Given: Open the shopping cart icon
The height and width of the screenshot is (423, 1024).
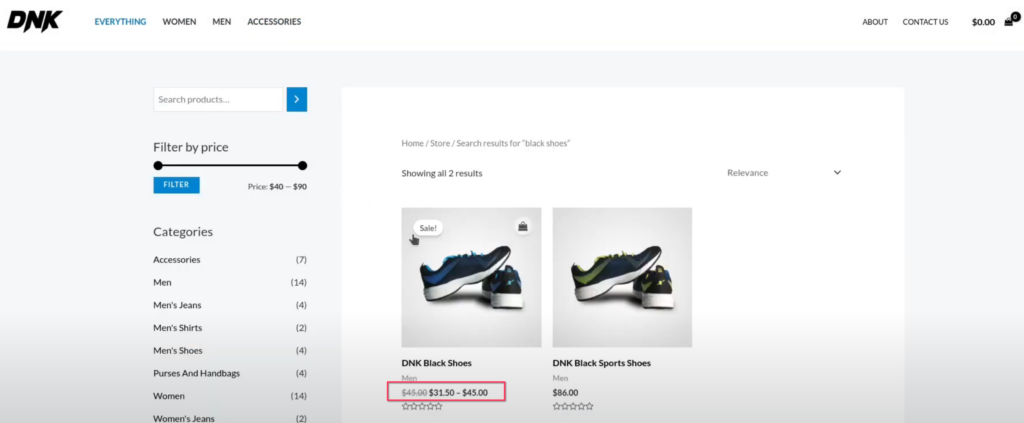Looking at the screenshot, I should pyautogui.click(x=1009, y=21).
